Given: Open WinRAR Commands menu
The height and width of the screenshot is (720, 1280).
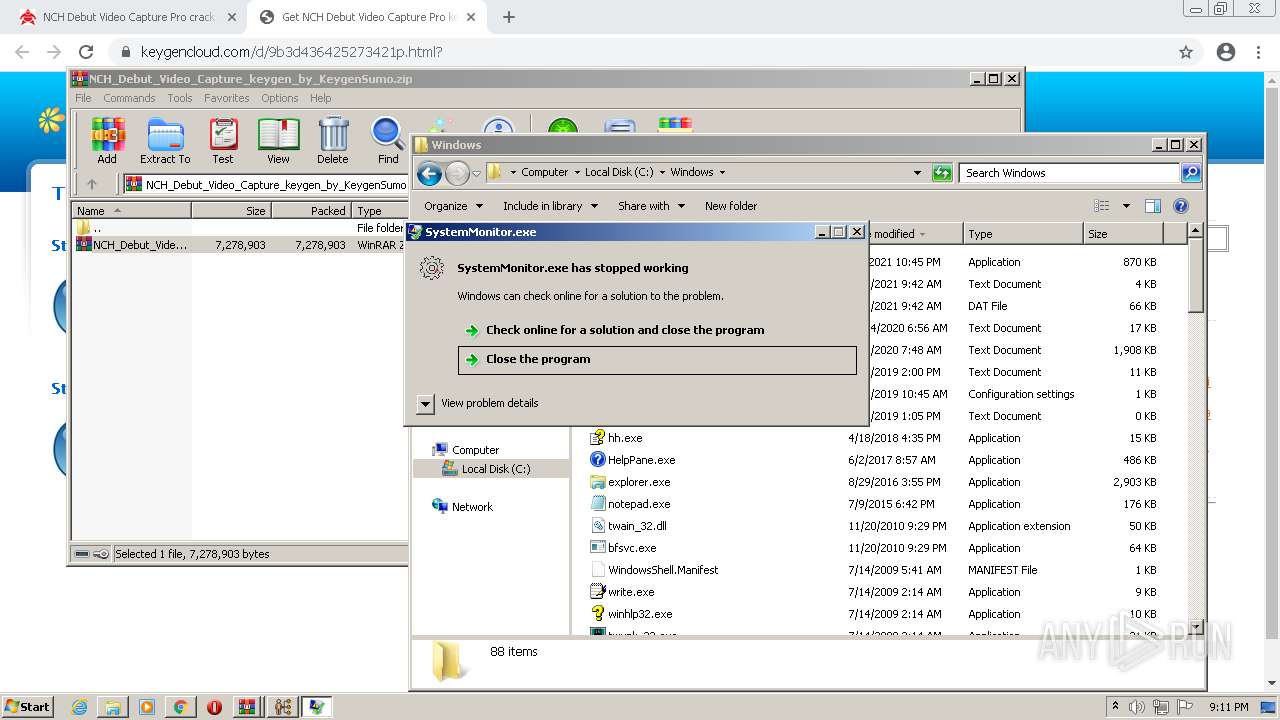Looking at the screenshot, I should (129, 98).
